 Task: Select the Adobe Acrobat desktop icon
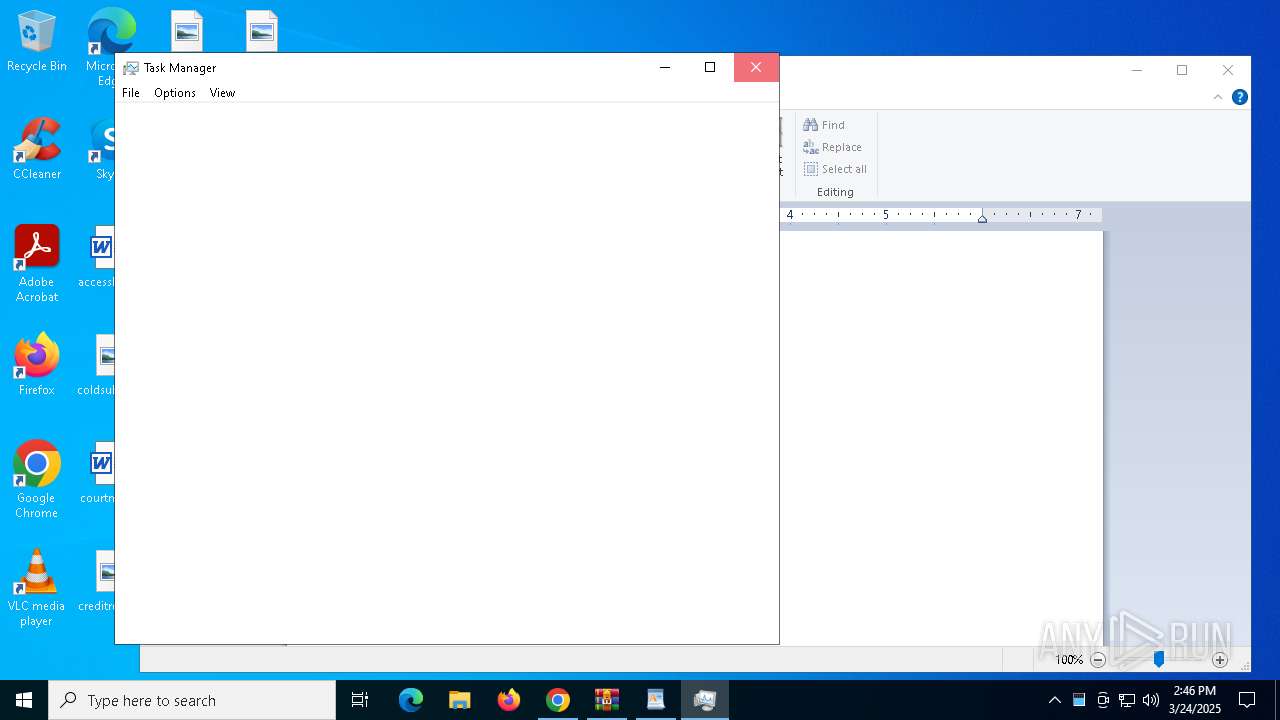pyautogui.click(x=37, y=264)
